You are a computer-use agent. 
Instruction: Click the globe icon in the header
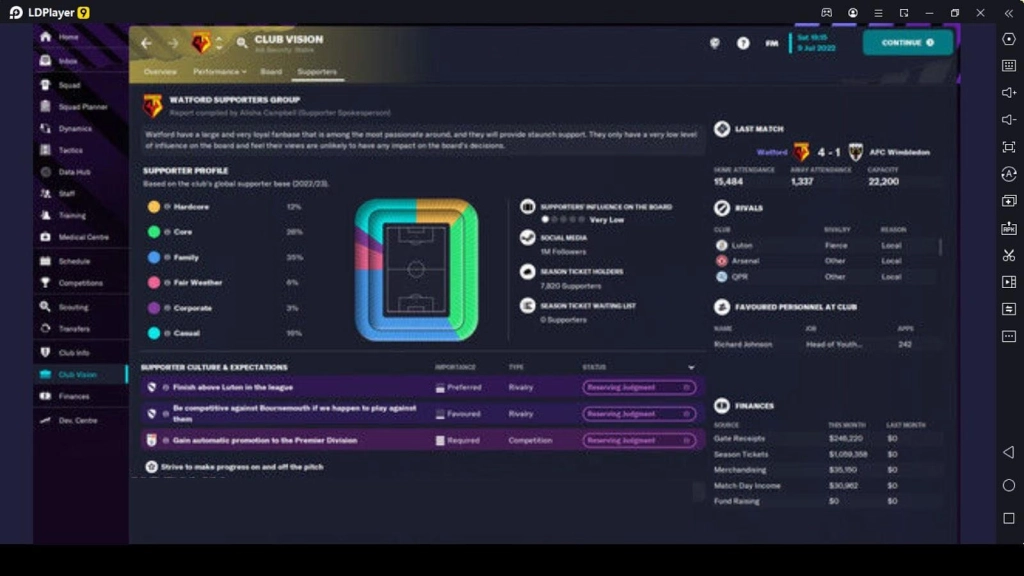coord(715,43)
